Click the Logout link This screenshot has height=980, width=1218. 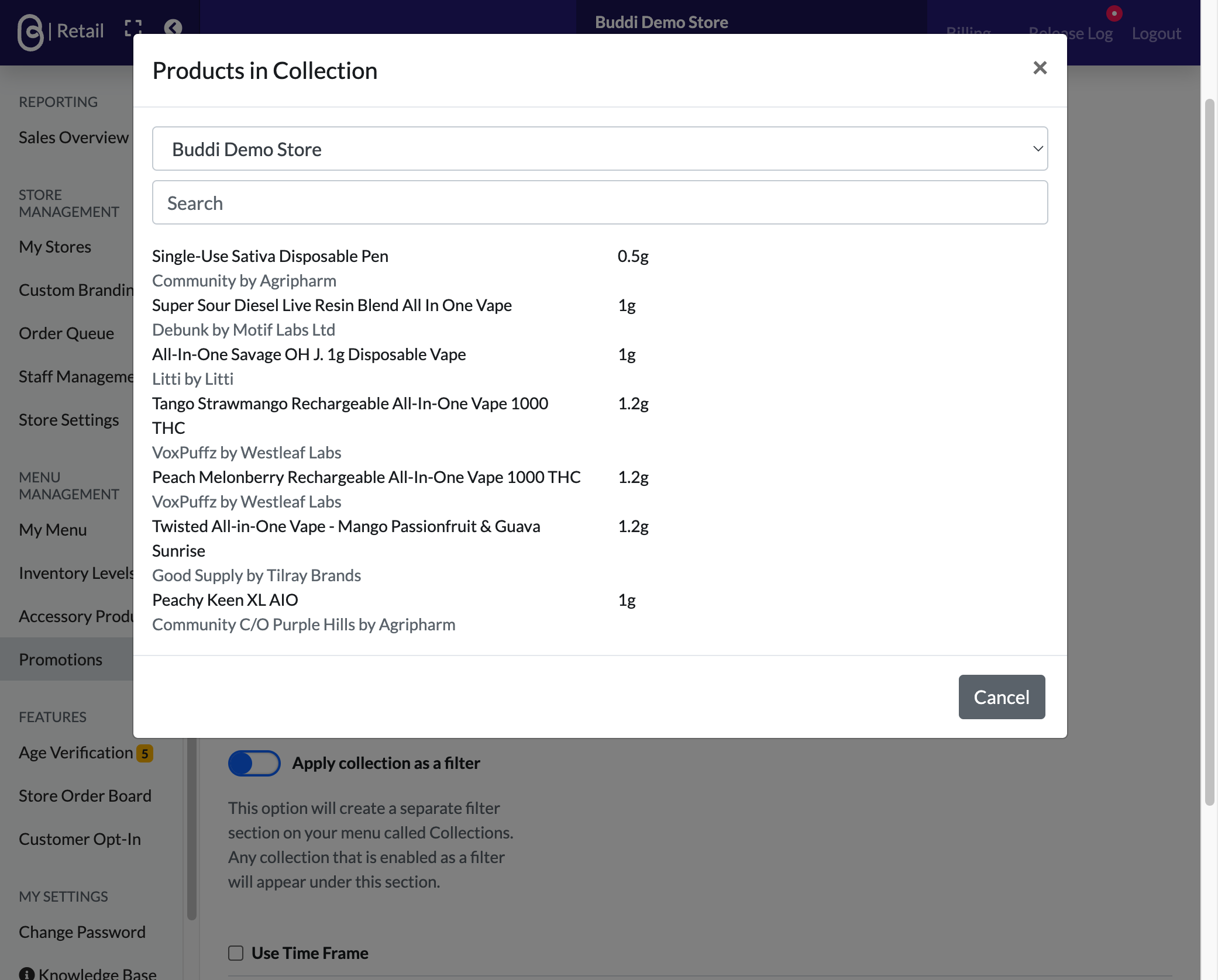tap(1156, 33)
